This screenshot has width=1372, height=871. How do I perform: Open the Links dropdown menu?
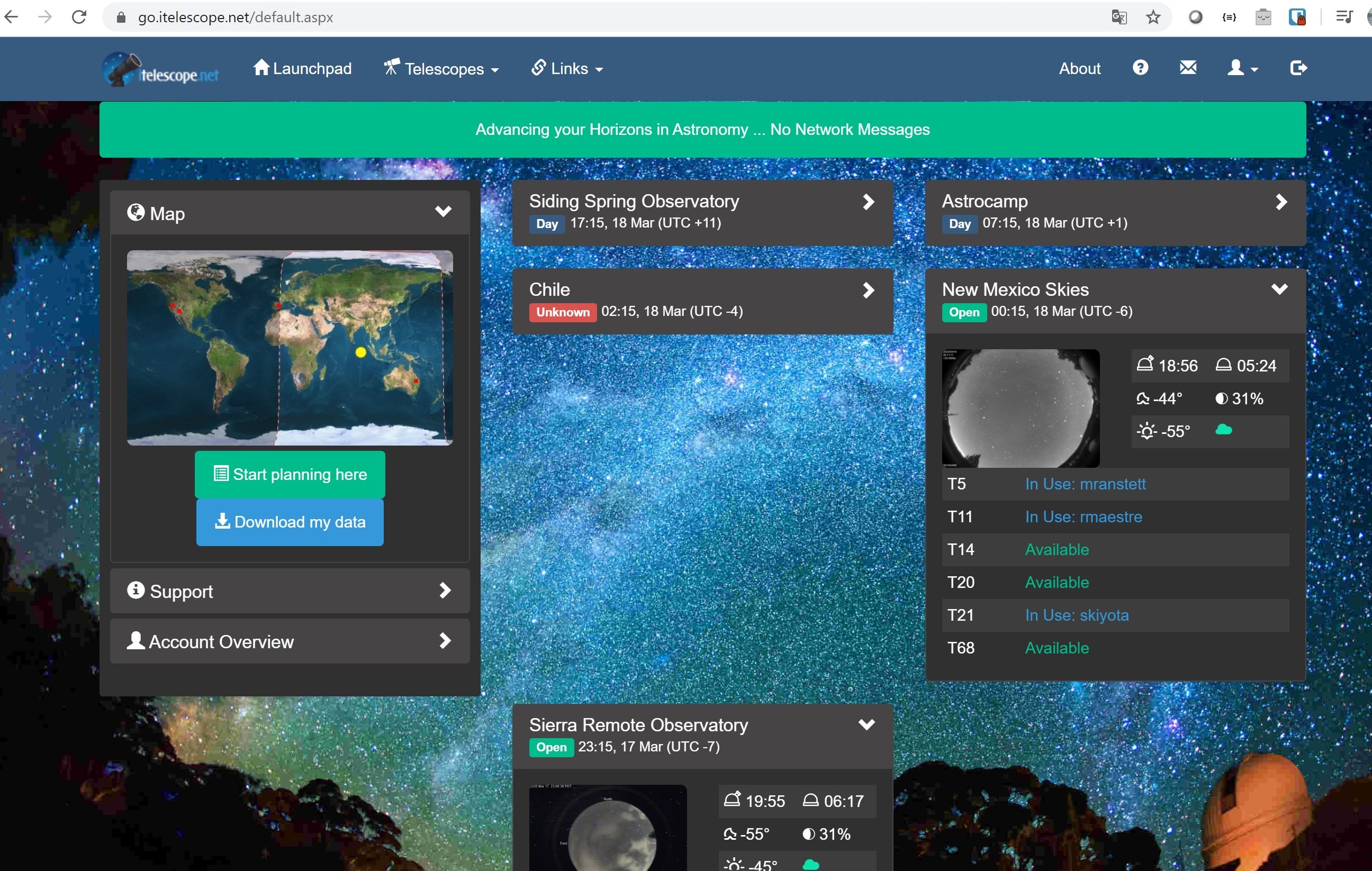coord(566,68)
